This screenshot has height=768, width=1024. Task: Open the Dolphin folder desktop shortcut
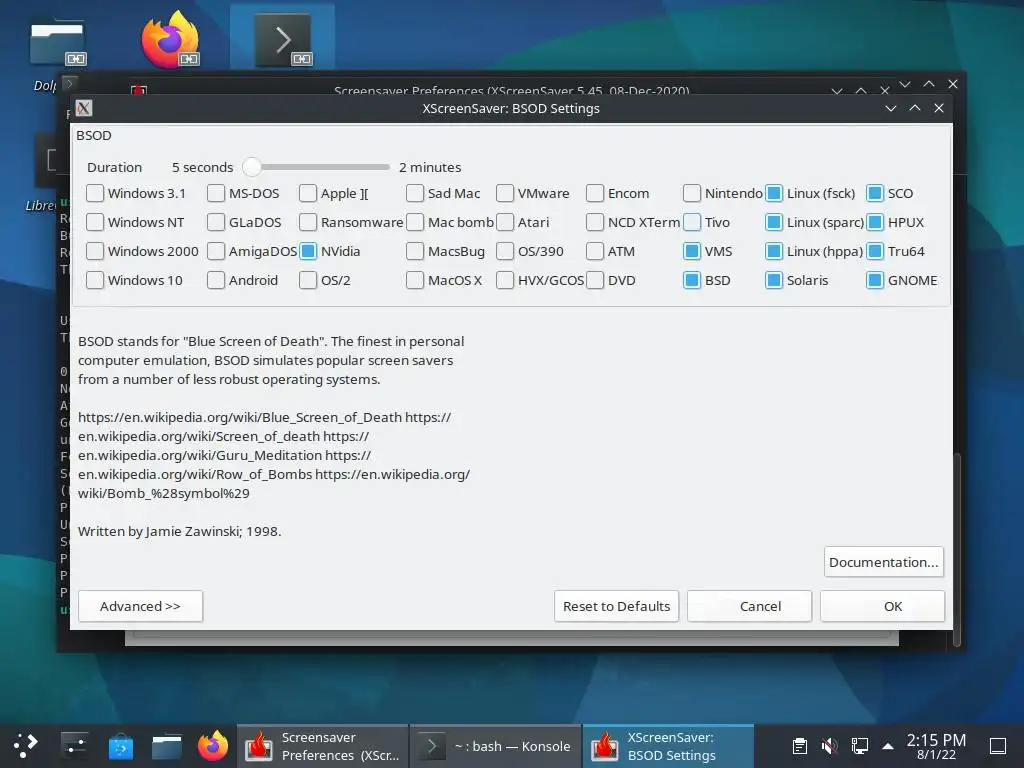point(57,43)
